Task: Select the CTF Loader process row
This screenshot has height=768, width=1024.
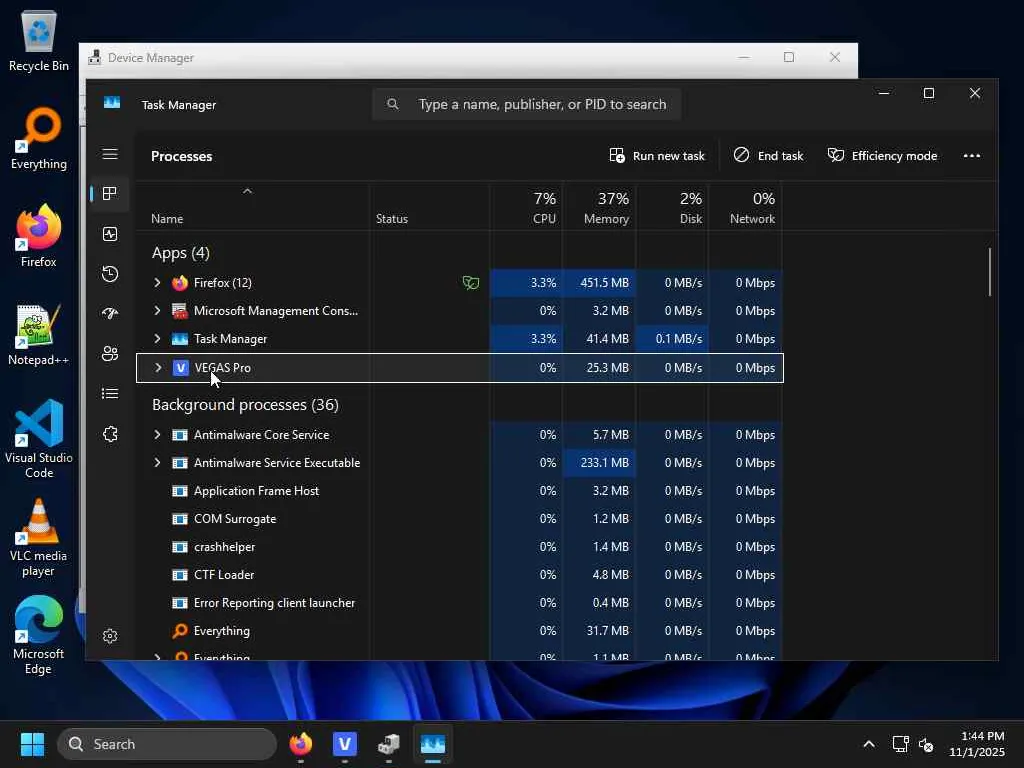Action: (459, 575)
